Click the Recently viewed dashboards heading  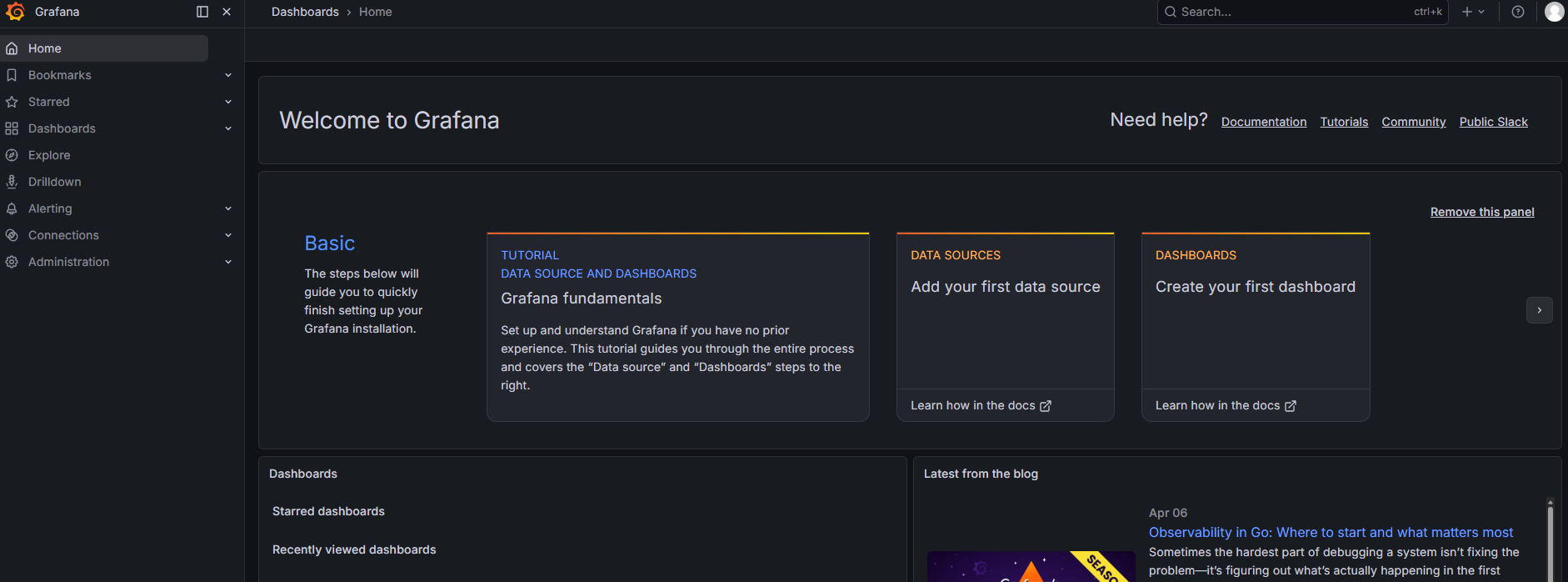coord(354,549)
